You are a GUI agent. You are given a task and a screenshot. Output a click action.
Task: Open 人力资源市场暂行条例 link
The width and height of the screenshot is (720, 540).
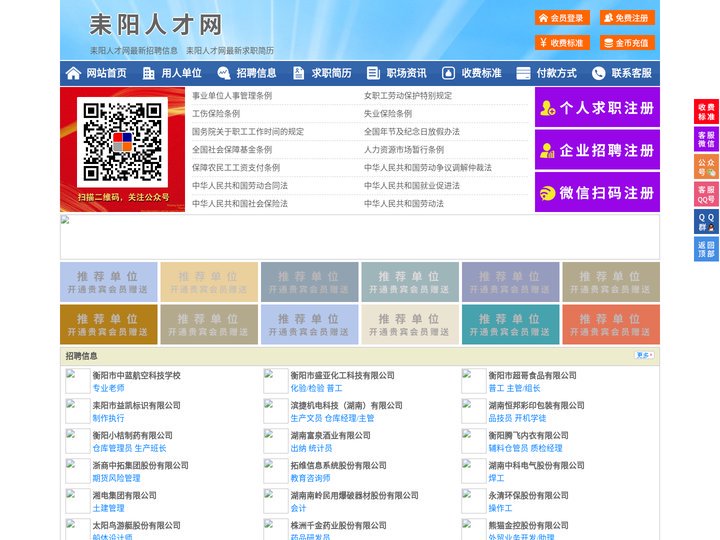coord(404,149)
